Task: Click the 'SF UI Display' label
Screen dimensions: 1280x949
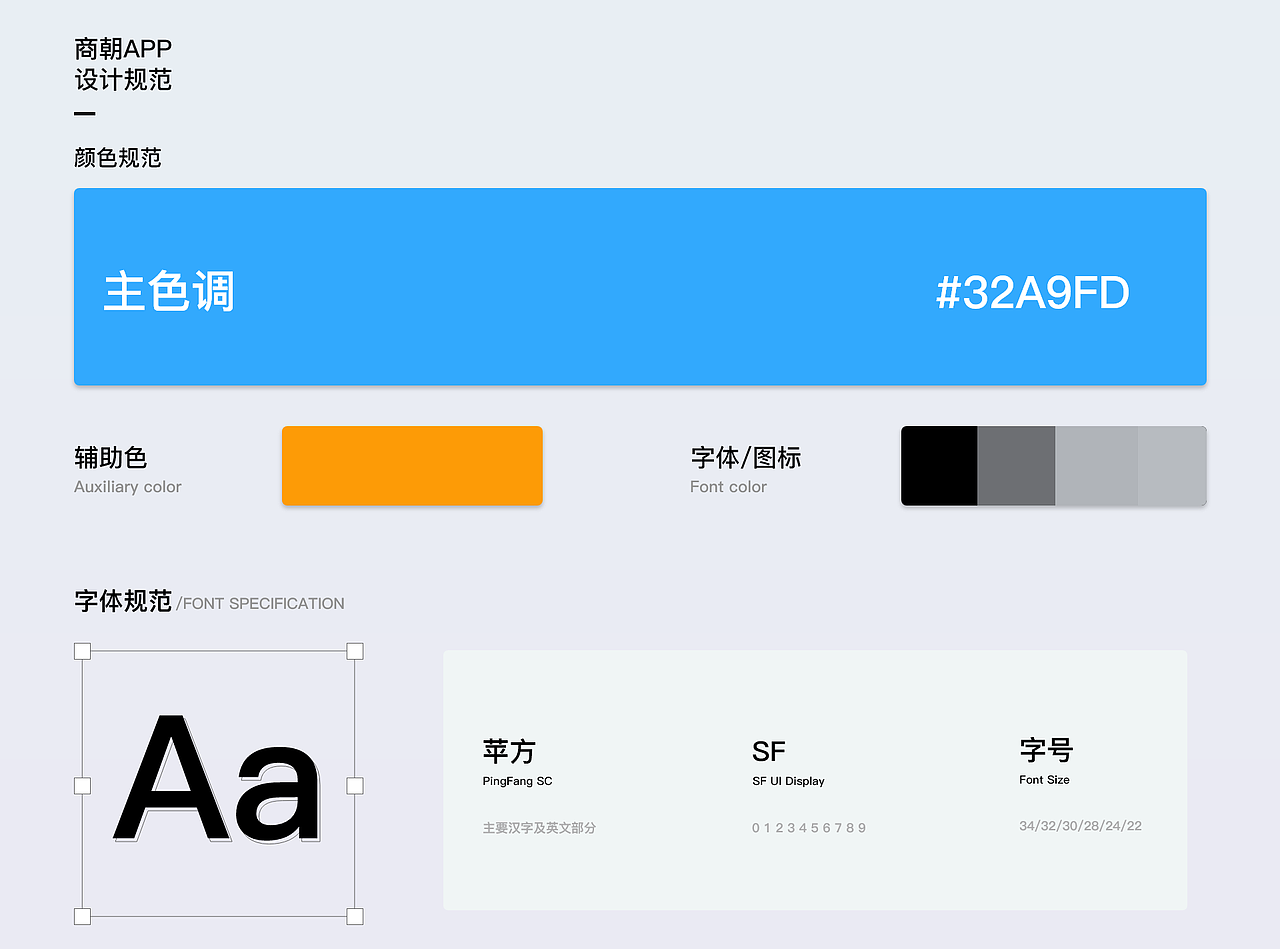Action: click(x=788, y=781)
